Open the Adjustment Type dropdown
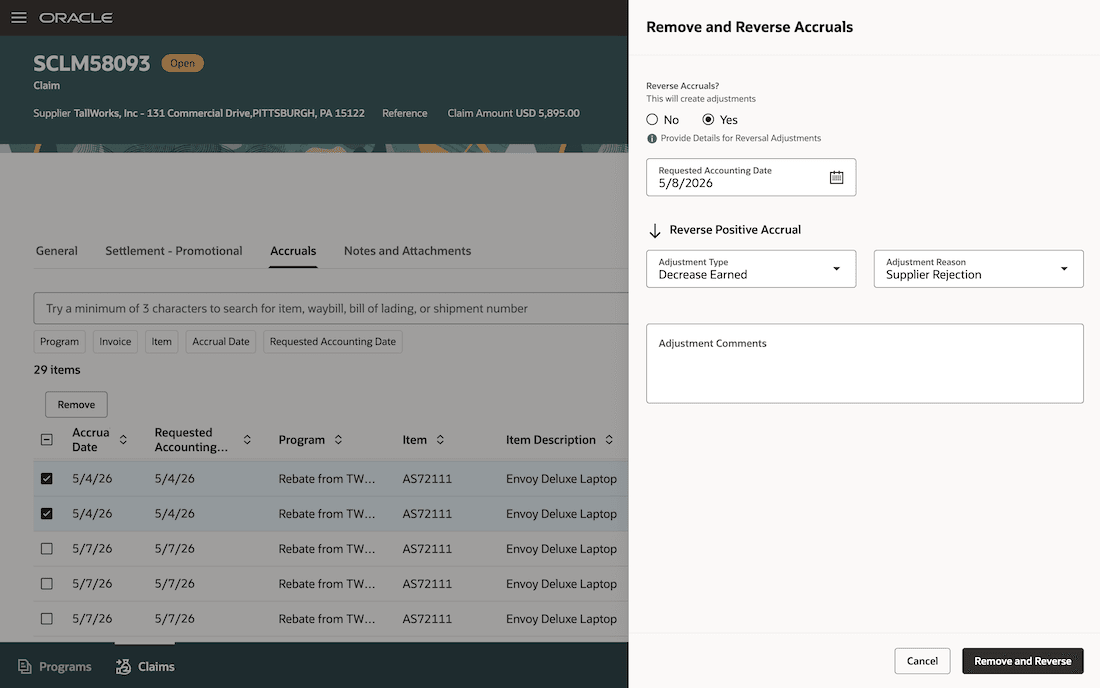This screenshot has height=688, width=1100. point(751,269)
